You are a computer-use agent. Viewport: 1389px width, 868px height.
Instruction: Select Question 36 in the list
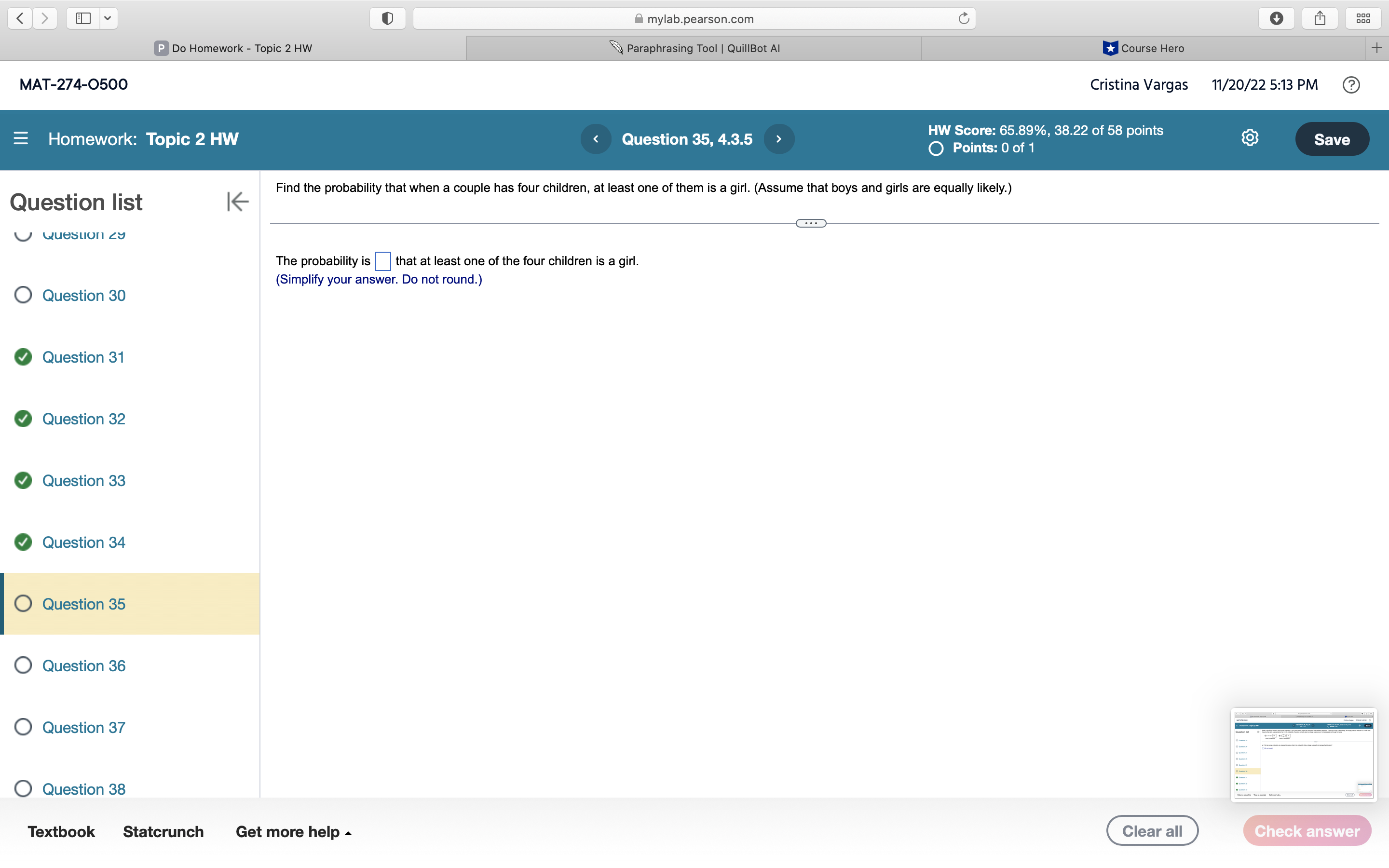tap(83, 665)
